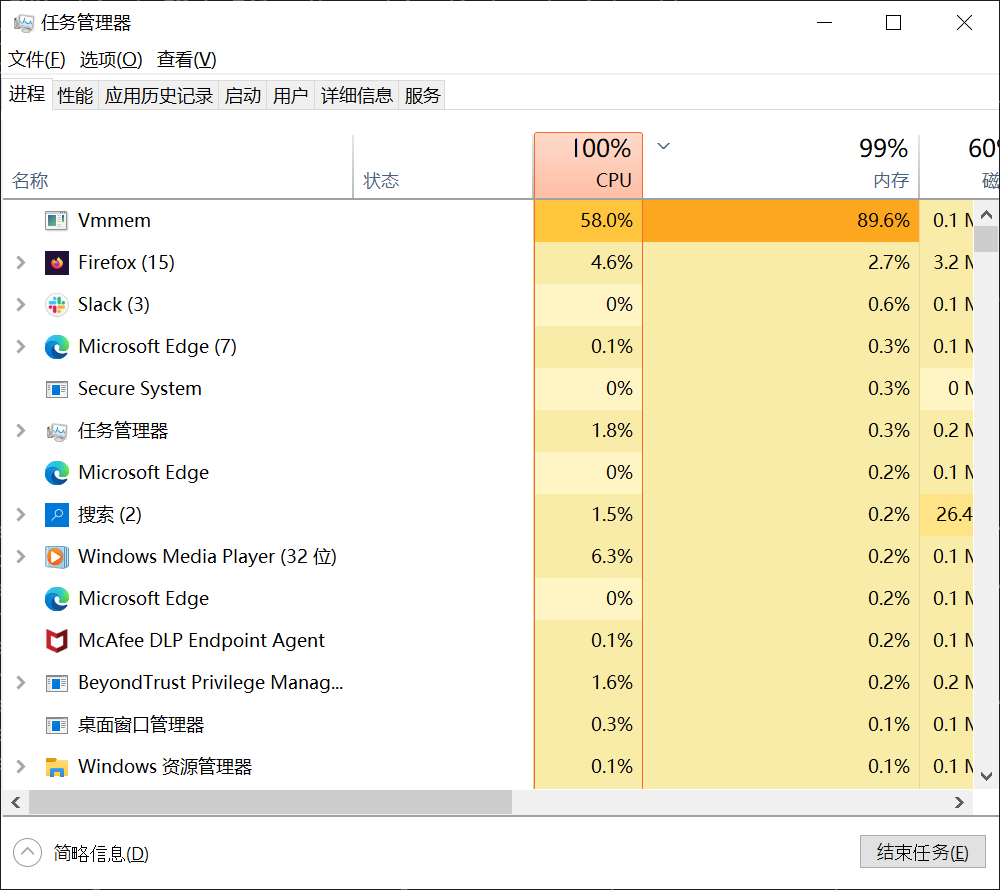Expand the 搜索 (2) process group
The width and height of the screenshot is (1000, 890).
click(20, 514)
